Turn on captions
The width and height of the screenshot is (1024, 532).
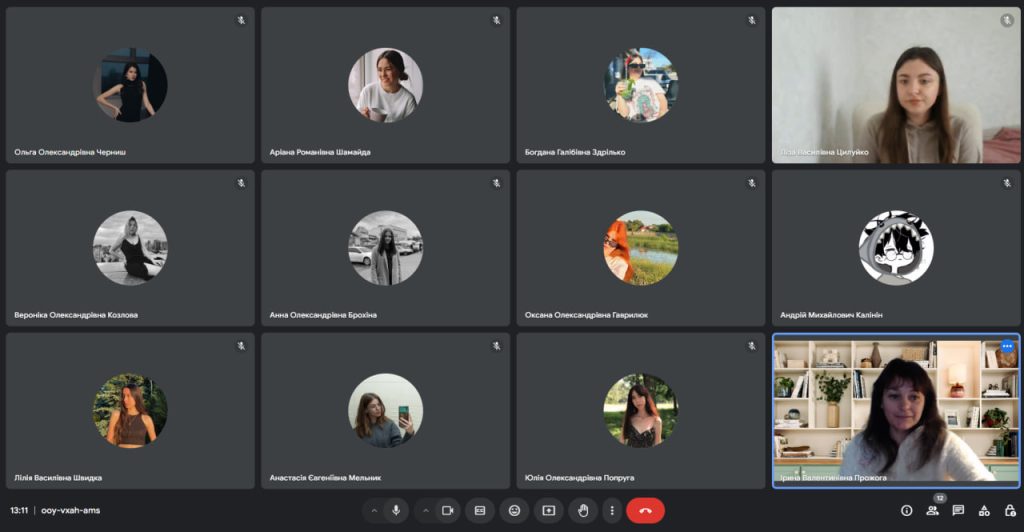pyautogui.click(x=480, y=510)
